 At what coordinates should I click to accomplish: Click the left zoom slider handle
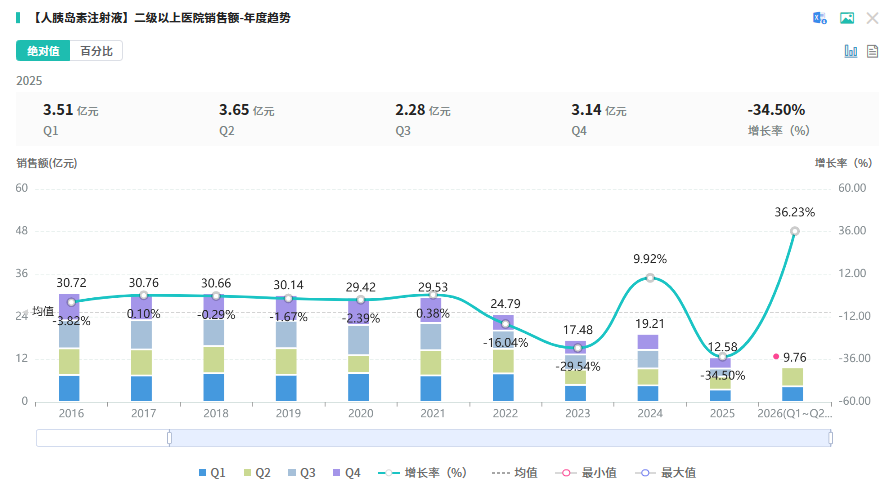(169, 438)
